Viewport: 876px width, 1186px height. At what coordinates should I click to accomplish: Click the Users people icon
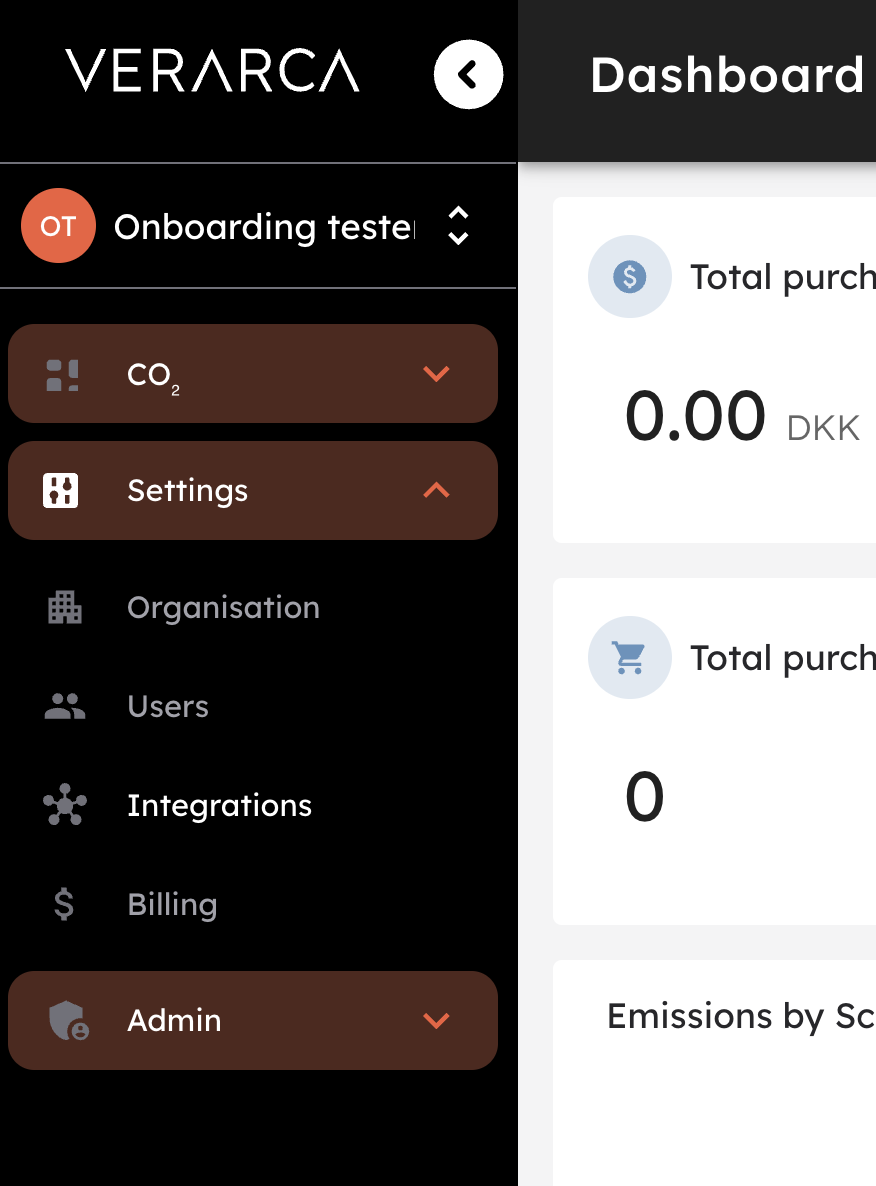tap(64, 706)
